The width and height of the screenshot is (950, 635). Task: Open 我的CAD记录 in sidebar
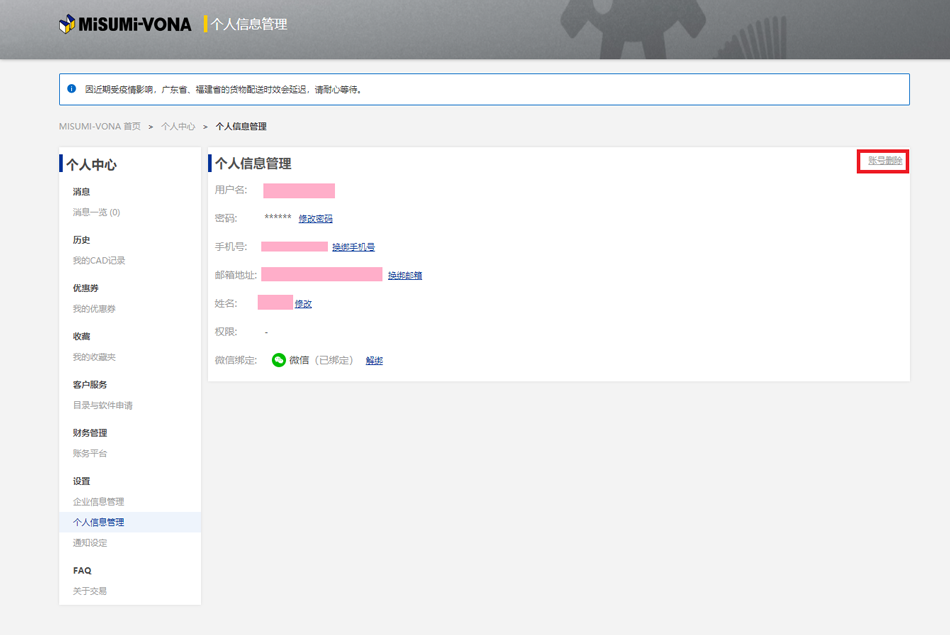pyautogui.click(x=99, y=261)
